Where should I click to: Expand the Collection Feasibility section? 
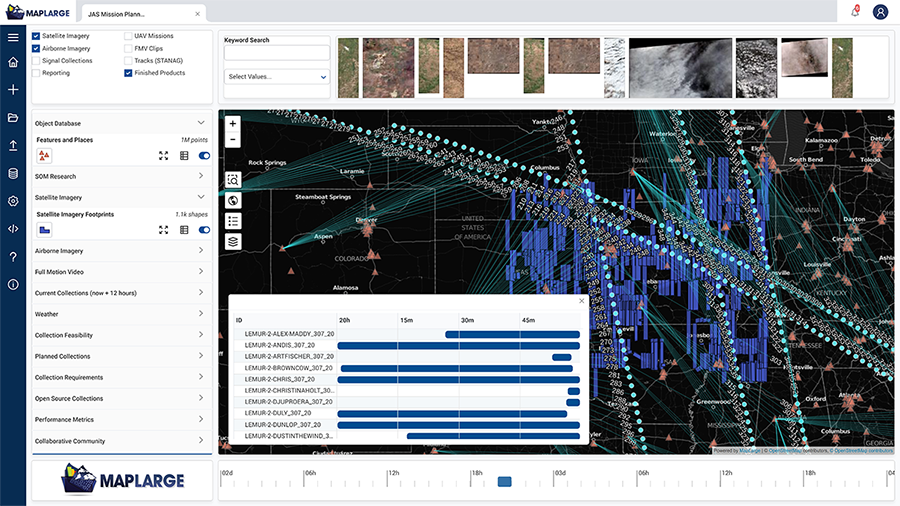click(x=121, y=335)
